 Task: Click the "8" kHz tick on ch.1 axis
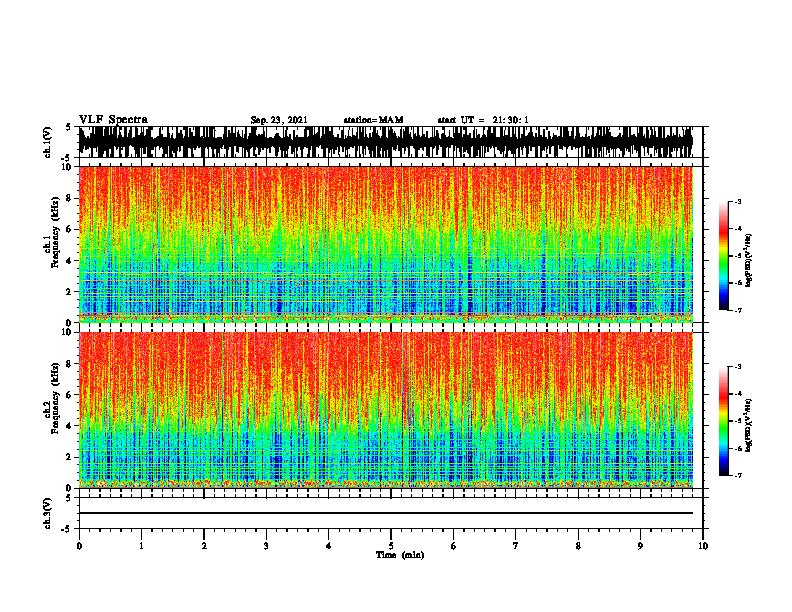70,198
